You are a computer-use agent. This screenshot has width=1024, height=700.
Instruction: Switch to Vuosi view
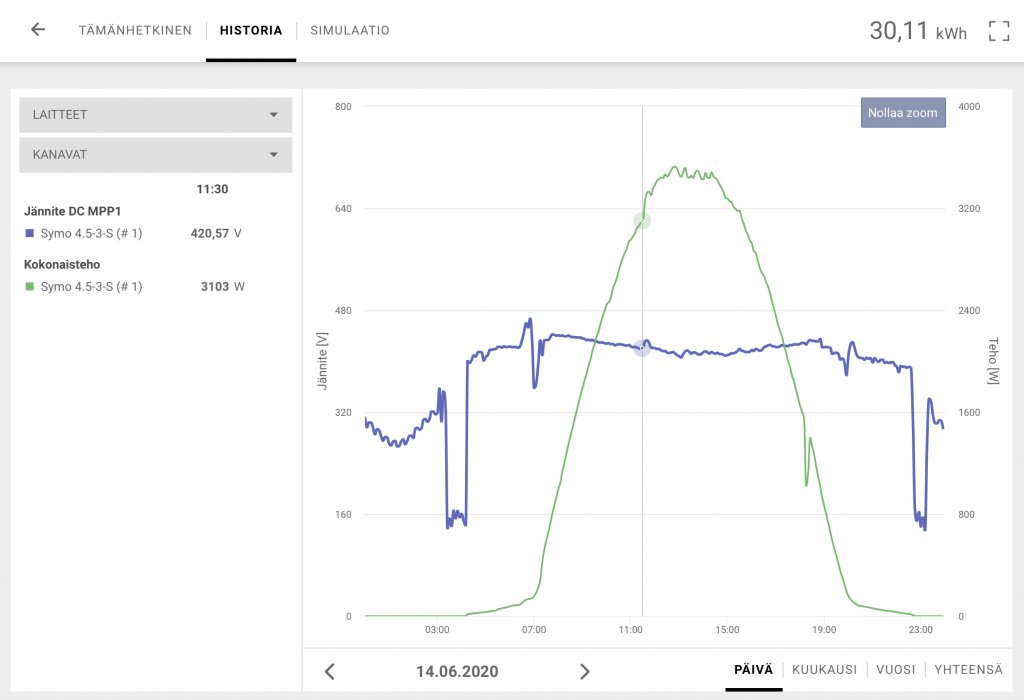(x=895, y=670)
